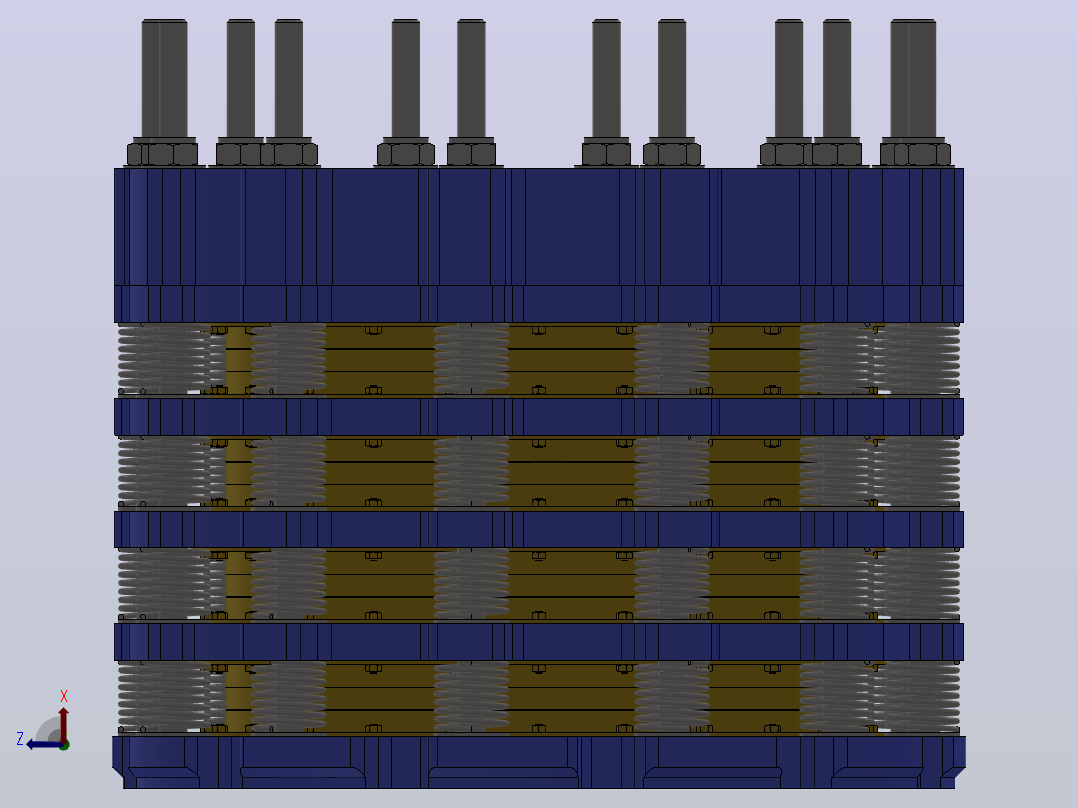Select the blue bottom base plate with recesses
This screenshot has height=808, width=1078.
pyautogui.click(x=539, y=762)
